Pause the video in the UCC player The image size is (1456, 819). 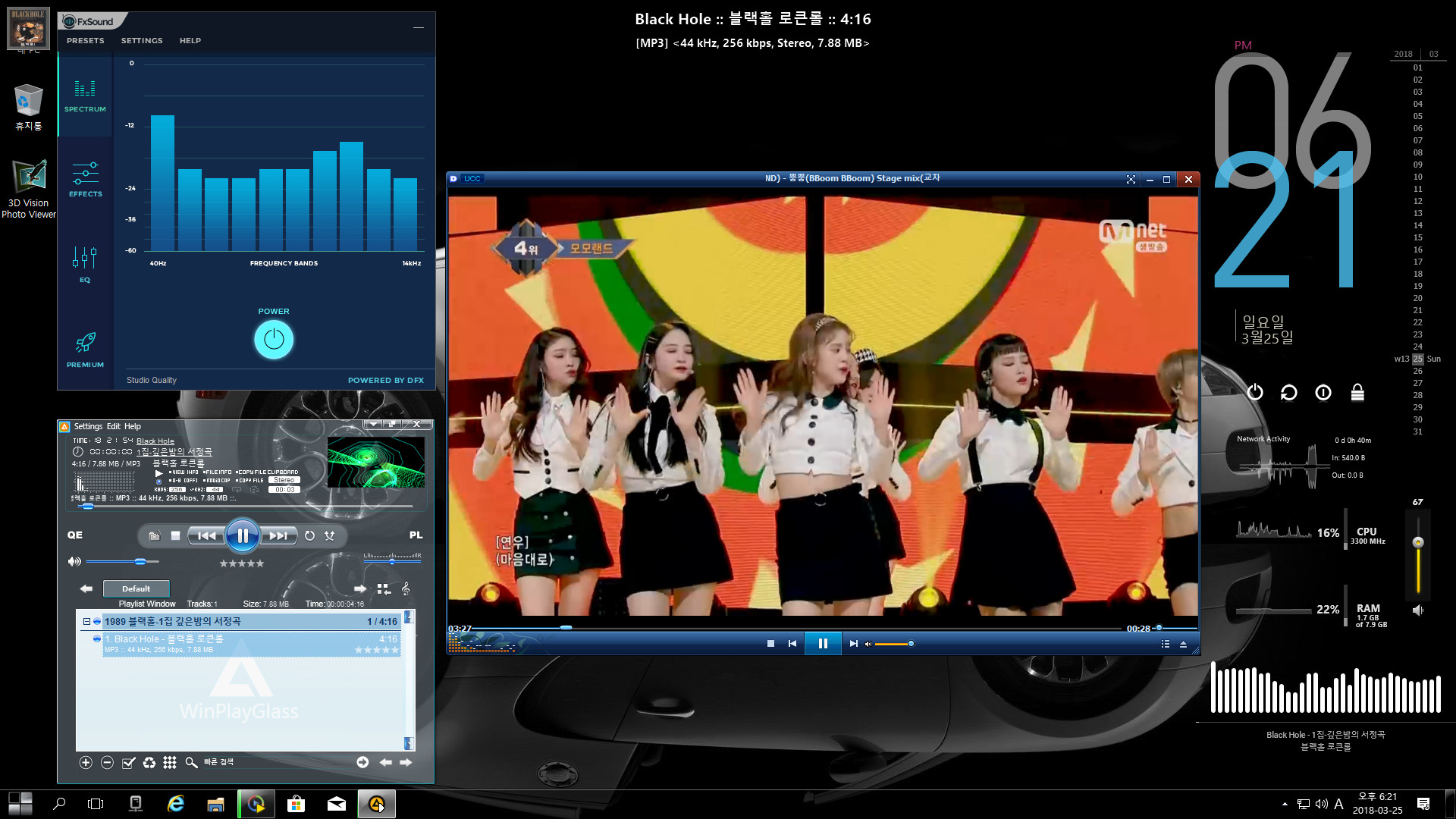823,644
